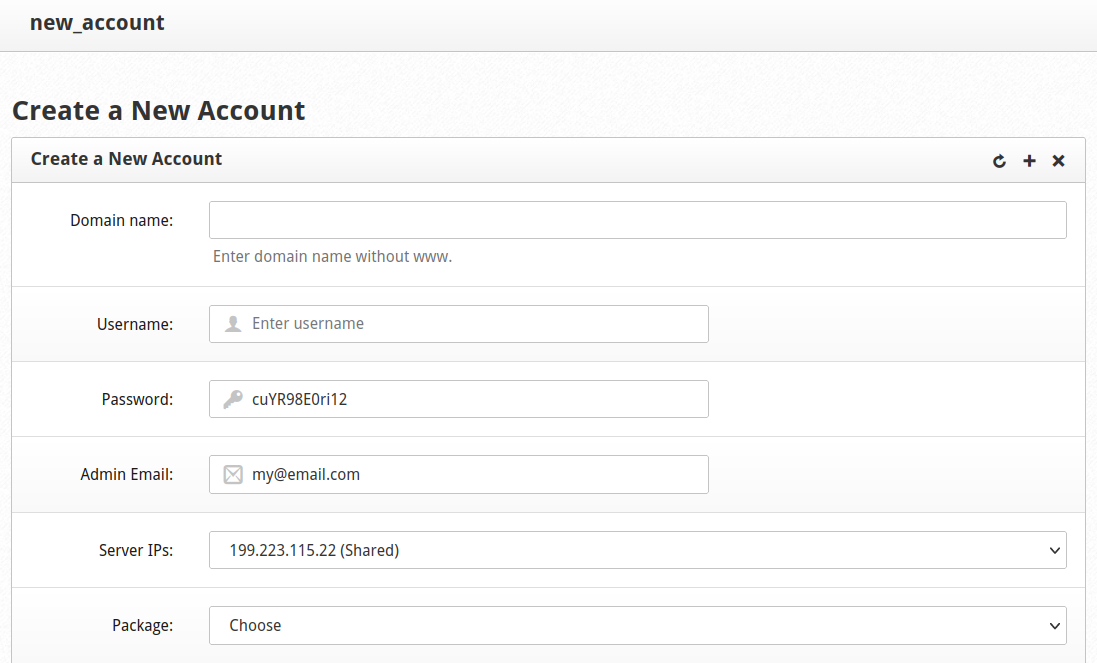The image size is (1097, 663).
Task: Click the my@email.com Admin Email field
Action: 459,474
